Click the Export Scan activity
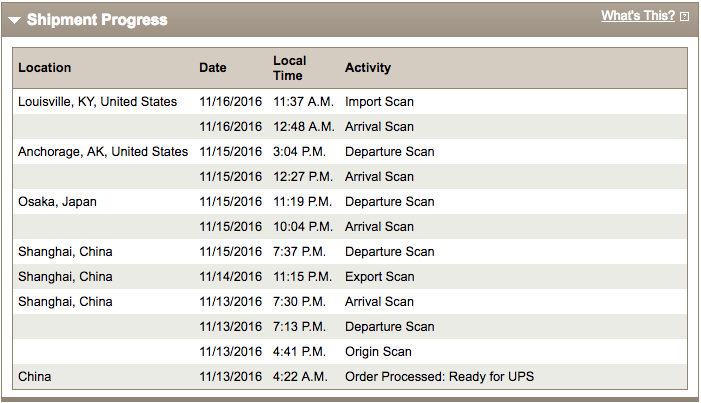 [379, 277]
